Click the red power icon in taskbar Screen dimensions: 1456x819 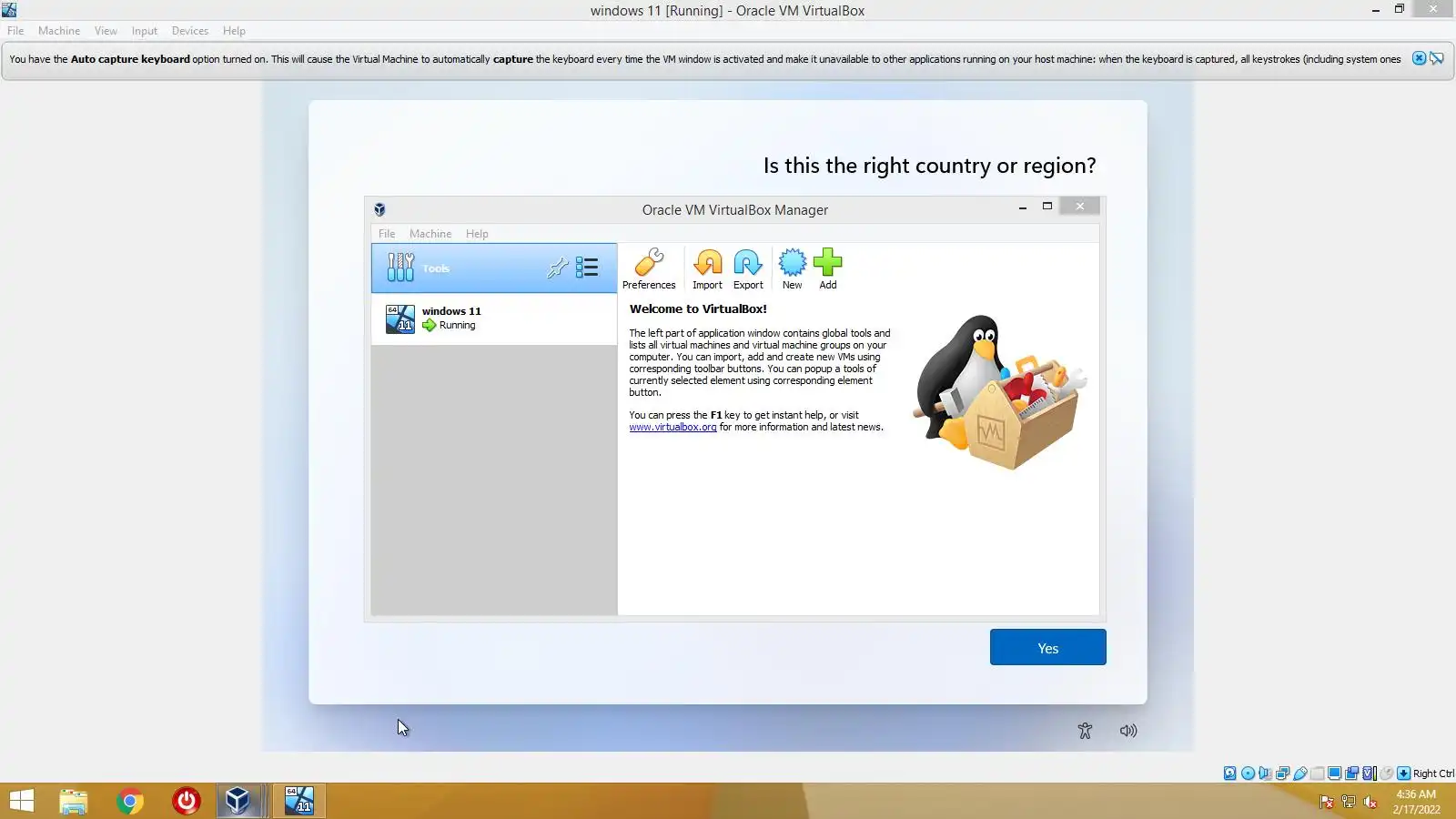tap(187, 801)
